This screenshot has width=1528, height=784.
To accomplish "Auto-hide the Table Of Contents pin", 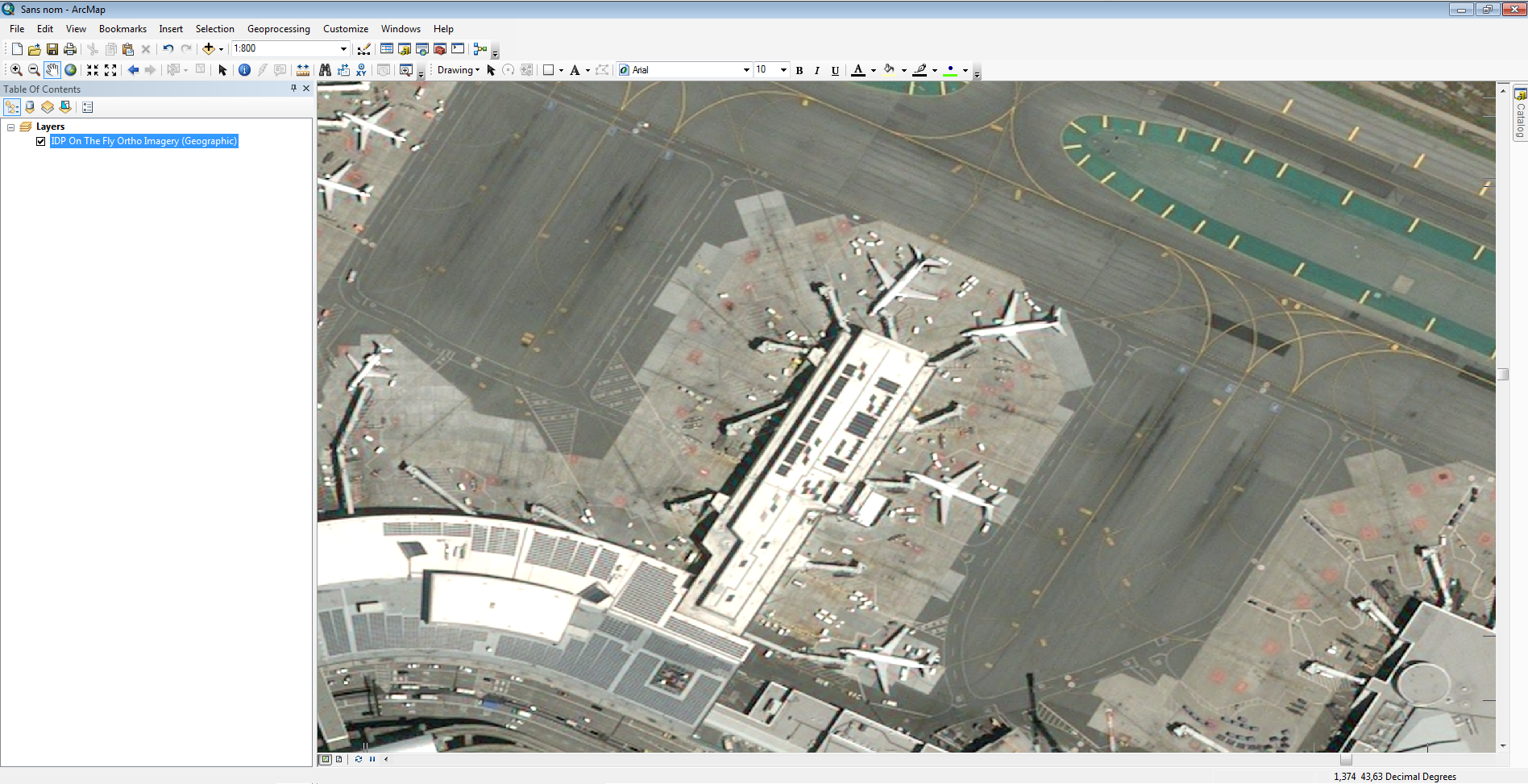I will click(293, 89).
